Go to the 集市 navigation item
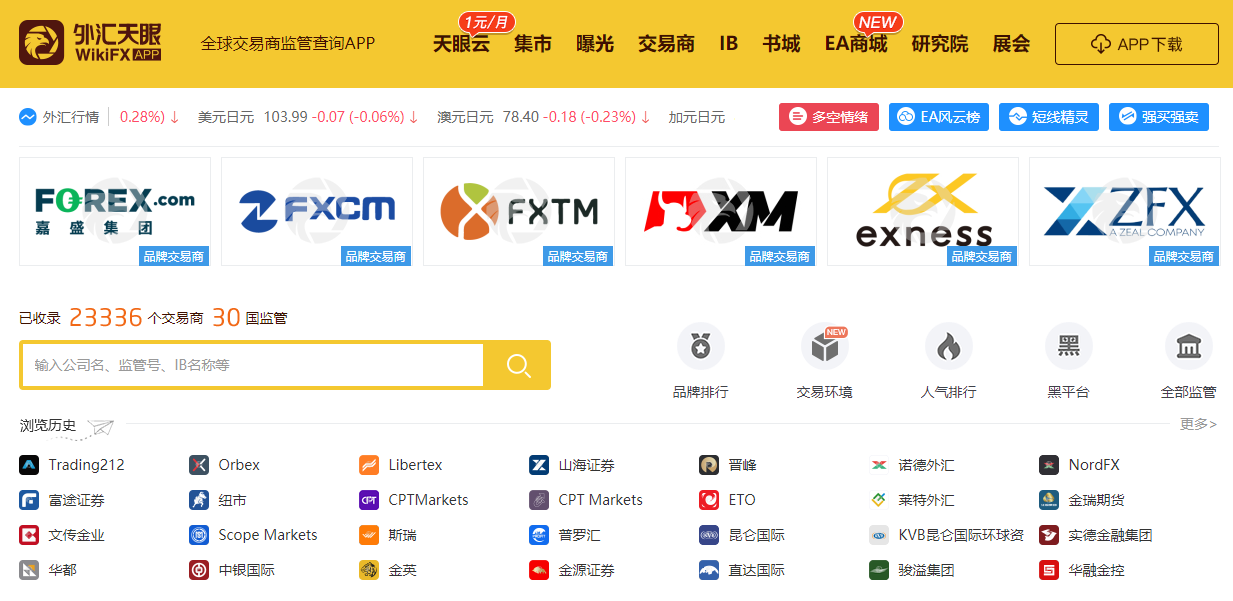Screen dimensions: 1233x601 (533, 44)
